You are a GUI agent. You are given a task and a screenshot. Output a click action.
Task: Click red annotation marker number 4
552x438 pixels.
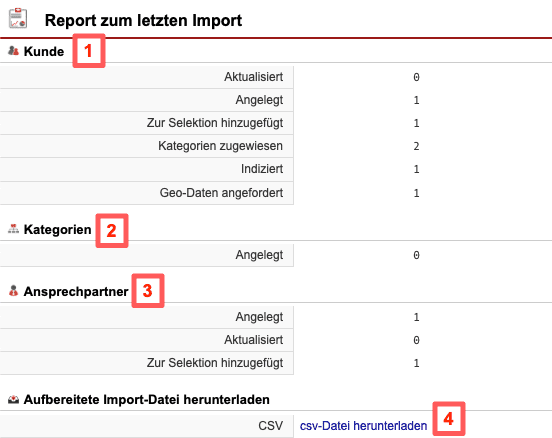(449, 419)
